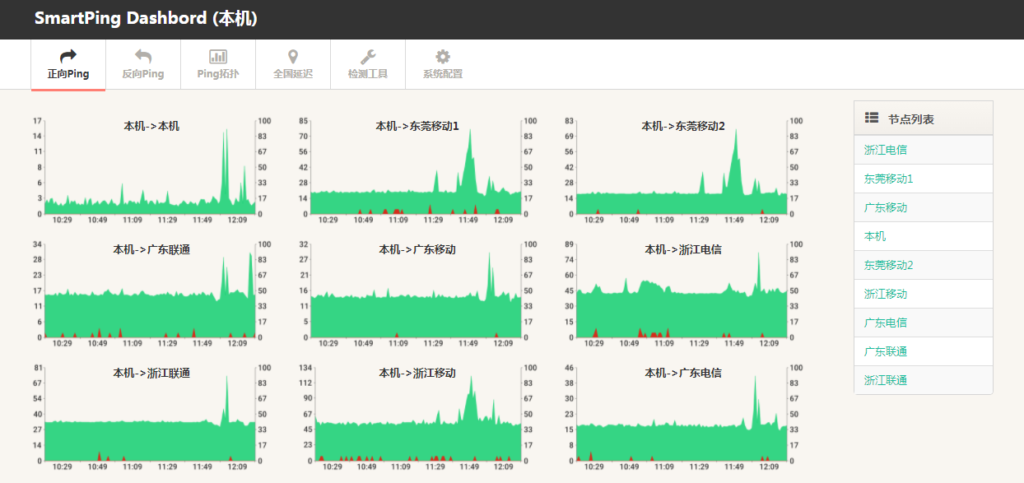1024x483 pixels.
Task: Click the gear icon for 系统配置
Action: [442, 57]
